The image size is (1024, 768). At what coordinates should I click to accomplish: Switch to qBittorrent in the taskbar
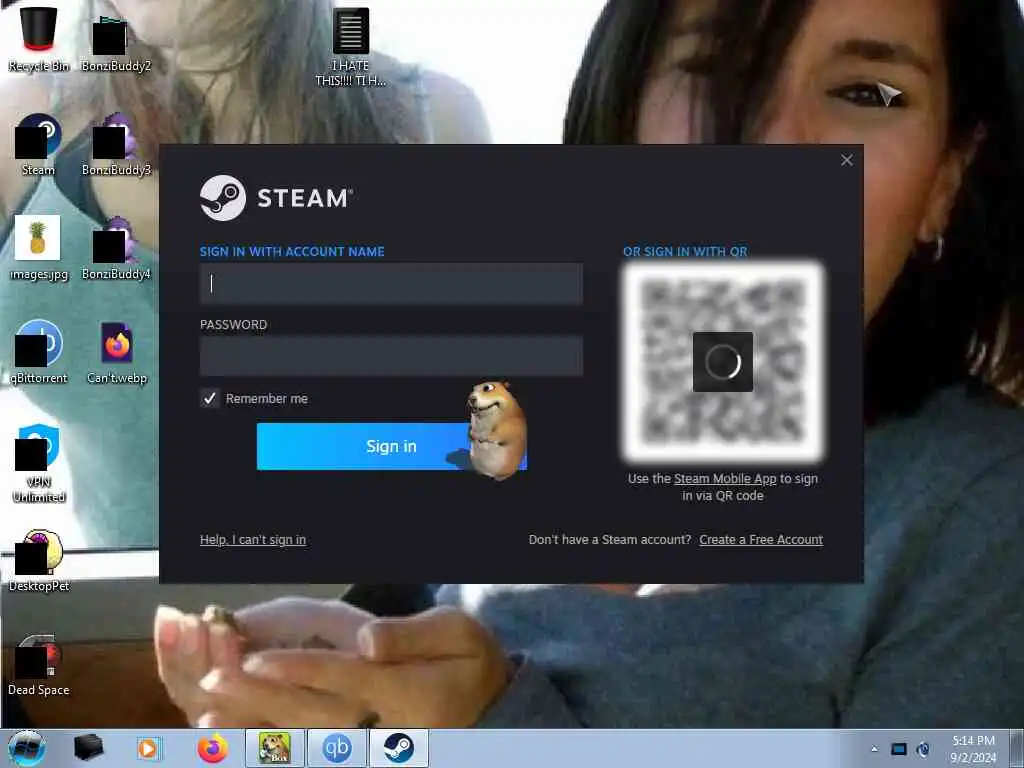pyautogui.click(x=336, y=748)
